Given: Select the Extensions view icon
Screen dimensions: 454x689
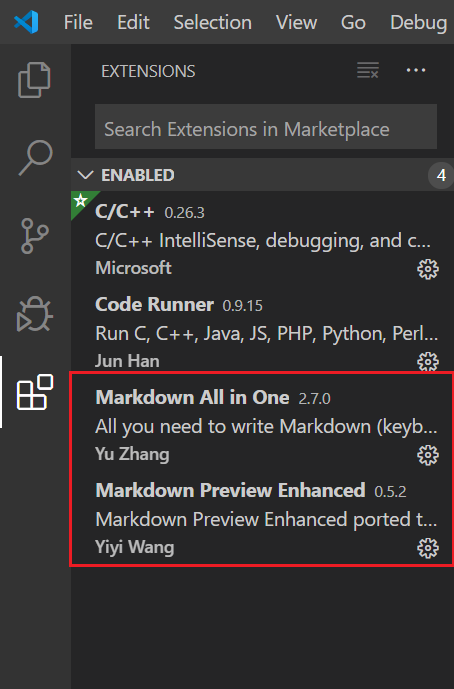Looking at the screenshot, I should [35, 392].
